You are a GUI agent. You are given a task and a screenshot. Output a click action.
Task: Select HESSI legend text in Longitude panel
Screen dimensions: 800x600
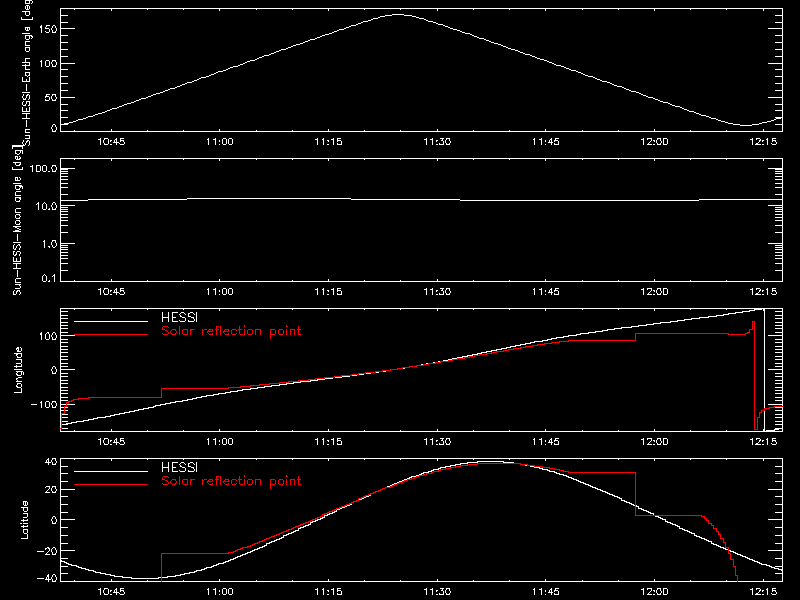pos(179,317)
